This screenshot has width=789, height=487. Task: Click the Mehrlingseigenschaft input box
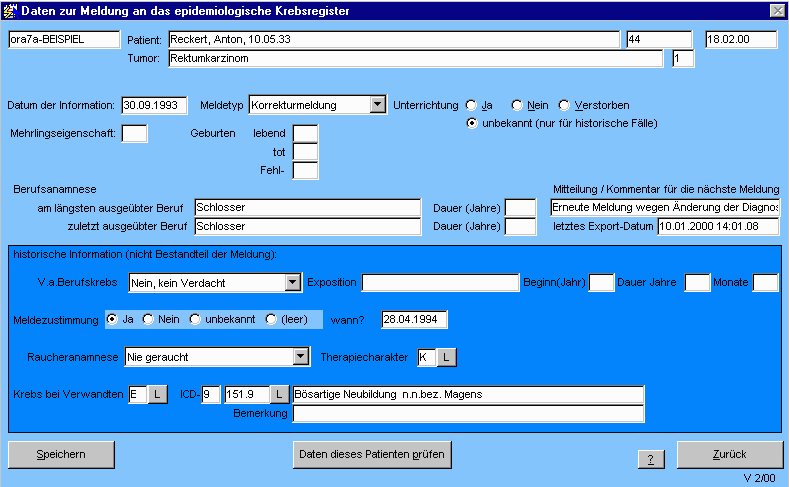(x=134, y=133)
